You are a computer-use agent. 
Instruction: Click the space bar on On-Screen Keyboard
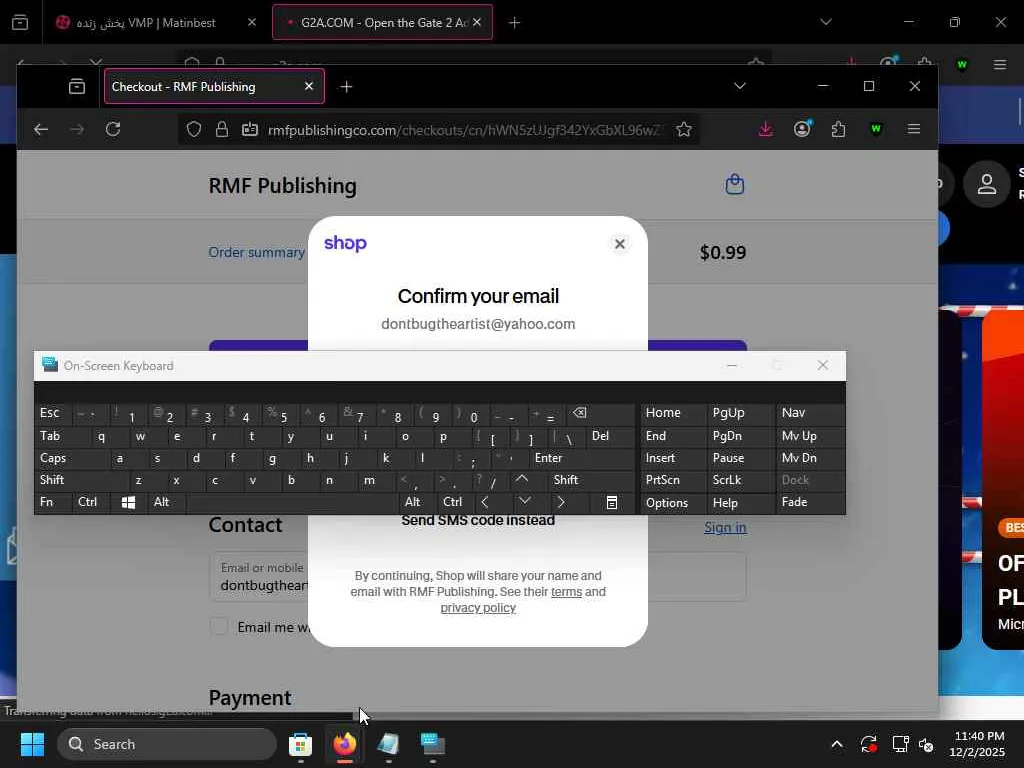[x=292, y=502]
